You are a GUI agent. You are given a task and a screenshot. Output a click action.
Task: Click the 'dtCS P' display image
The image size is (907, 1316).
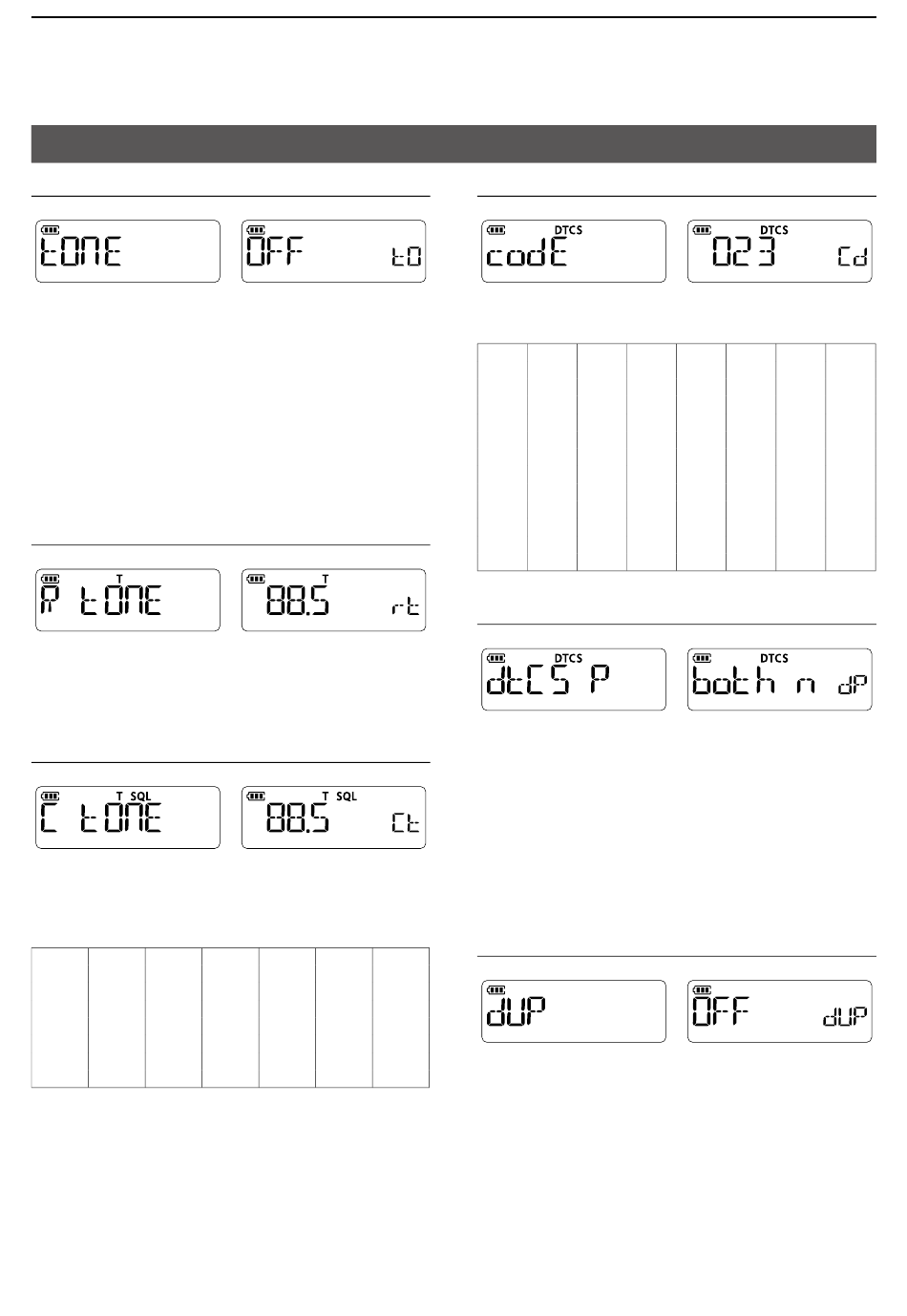pos(574,679)
